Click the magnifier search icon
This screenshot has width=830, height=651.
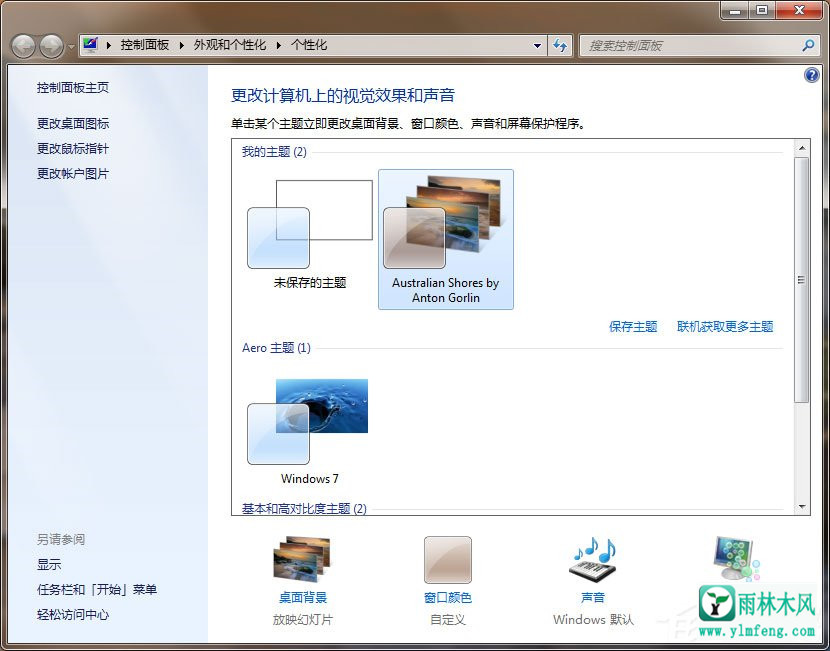808,46
